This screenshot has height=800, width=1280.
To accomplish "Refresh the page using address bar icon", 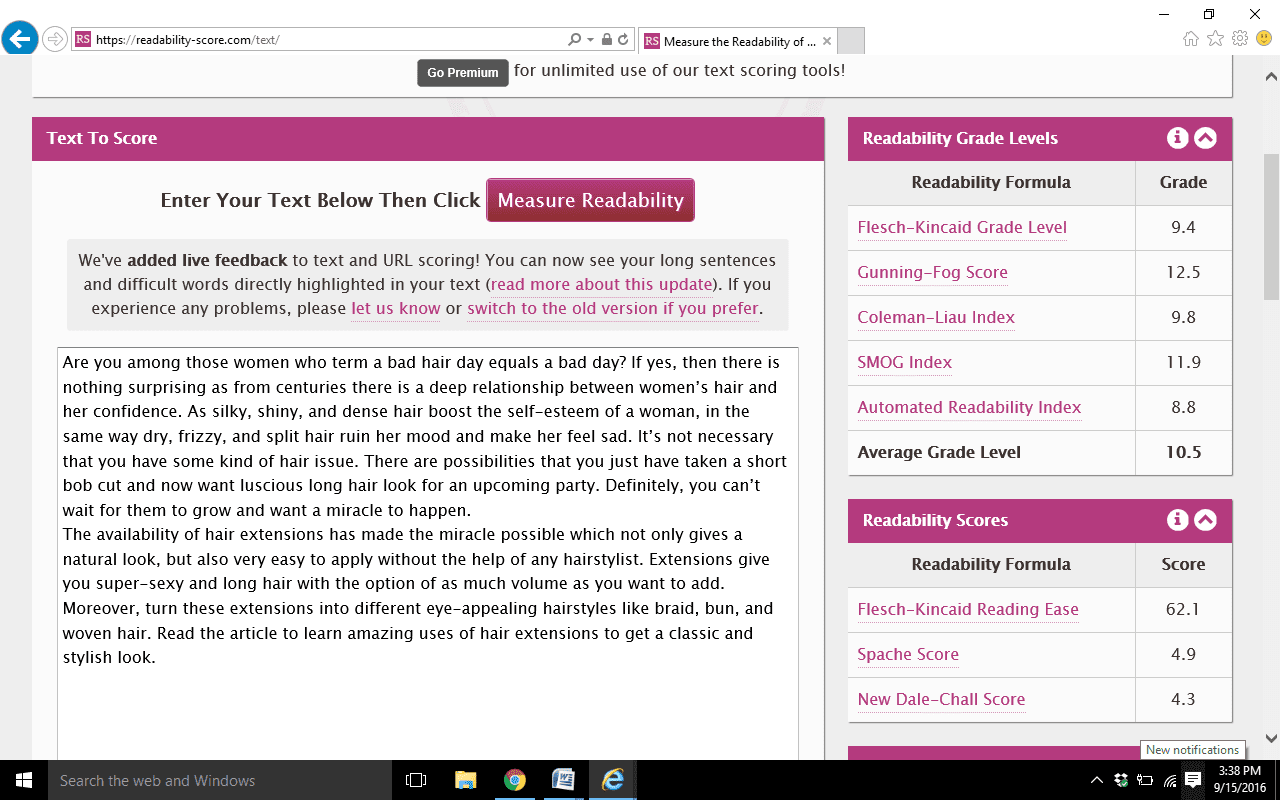I will pyautogui.click(x=623, y=40).
